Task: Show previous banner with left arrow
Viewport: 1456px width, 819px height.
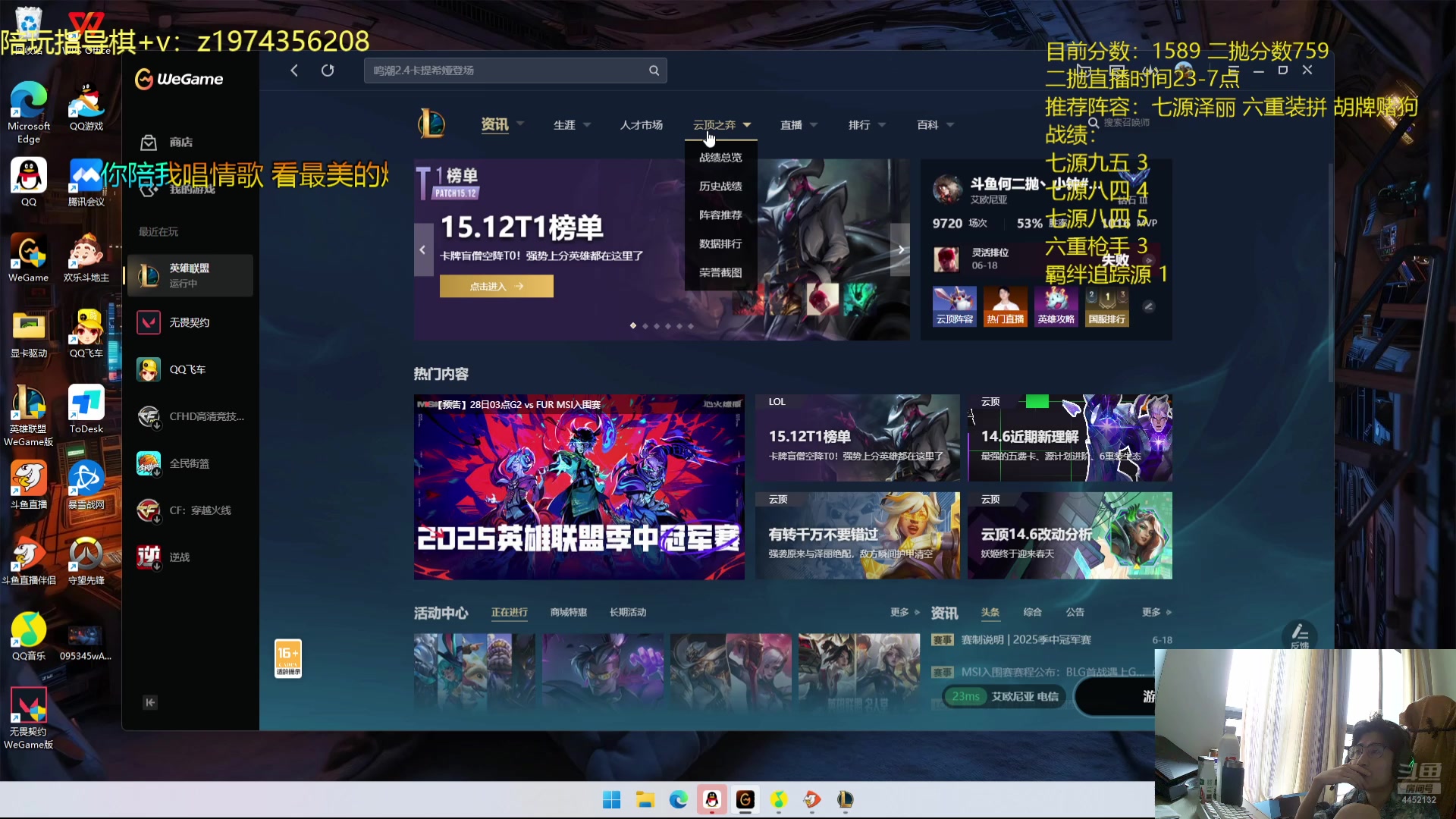Action: [x=422, y=250]
